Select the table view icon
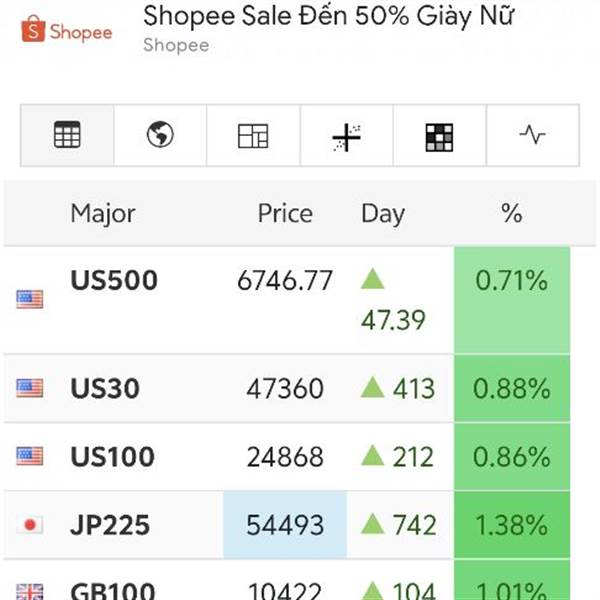This screenshot has width=600, height=600. [x=67, y=135]
